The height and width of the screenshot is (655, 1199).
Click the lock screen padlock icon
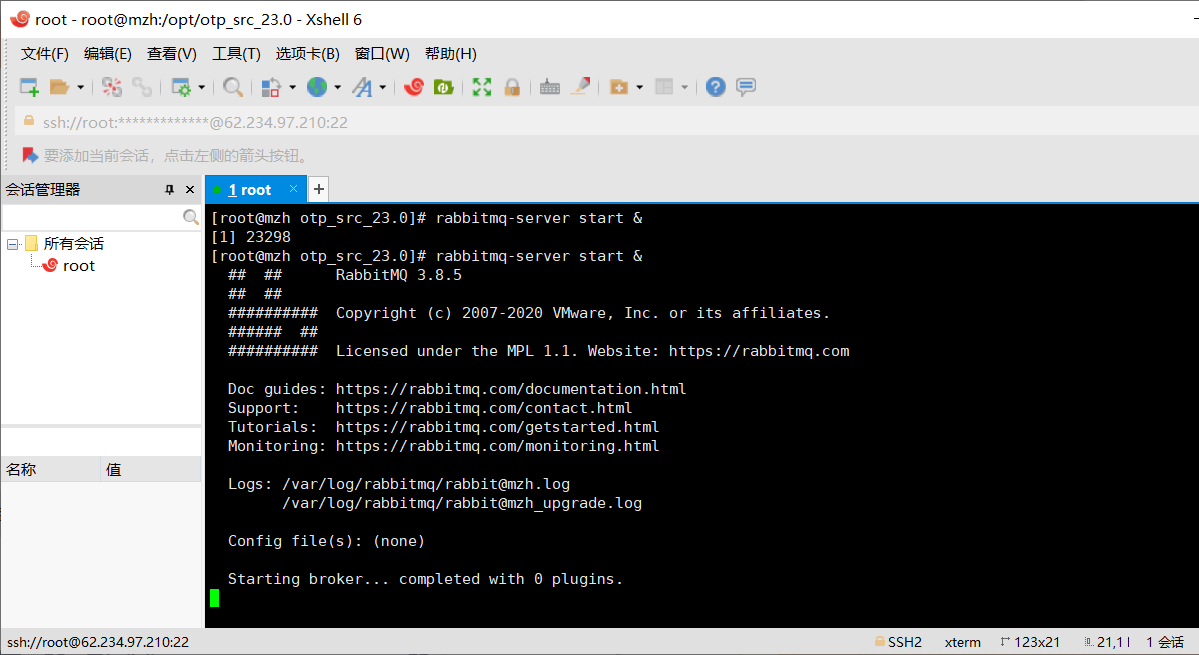tap(512, 87)
